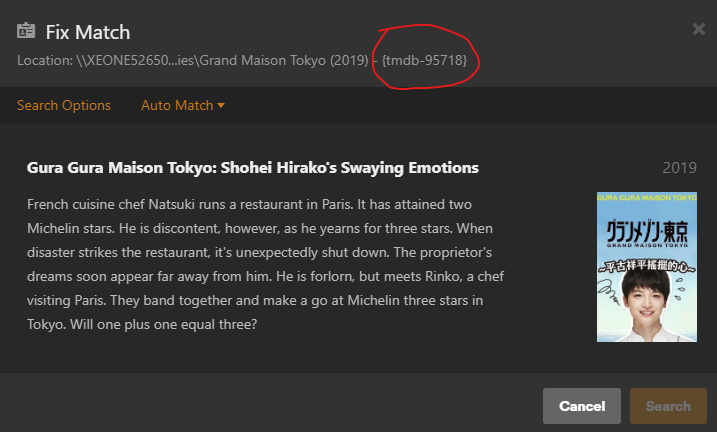717x432 pixels.
Task: Open Search Options
Action: pyautogui.click(x=64, y=105)
